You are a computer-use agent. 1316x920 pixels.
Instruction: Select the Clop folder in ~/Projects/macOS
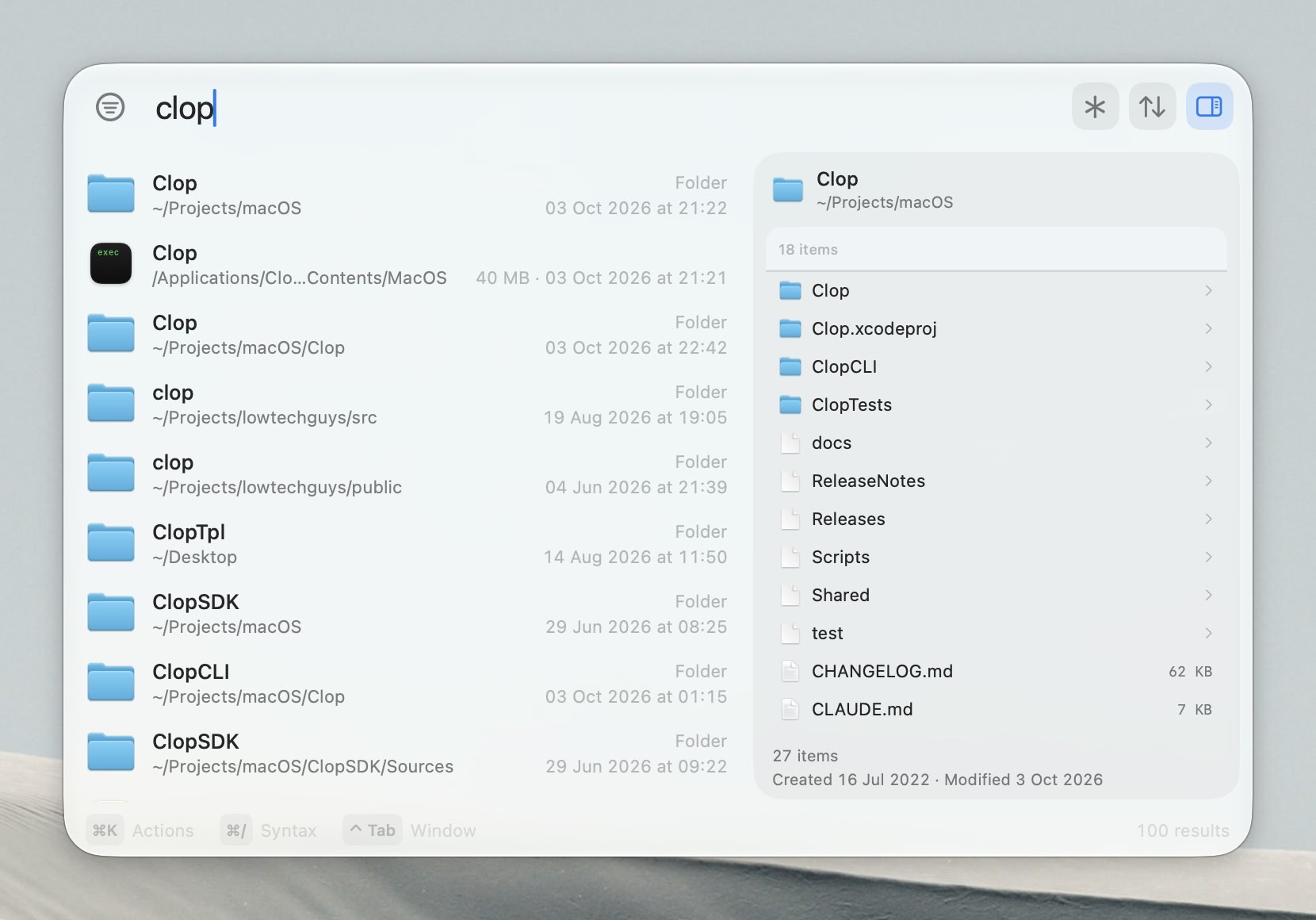407,195
